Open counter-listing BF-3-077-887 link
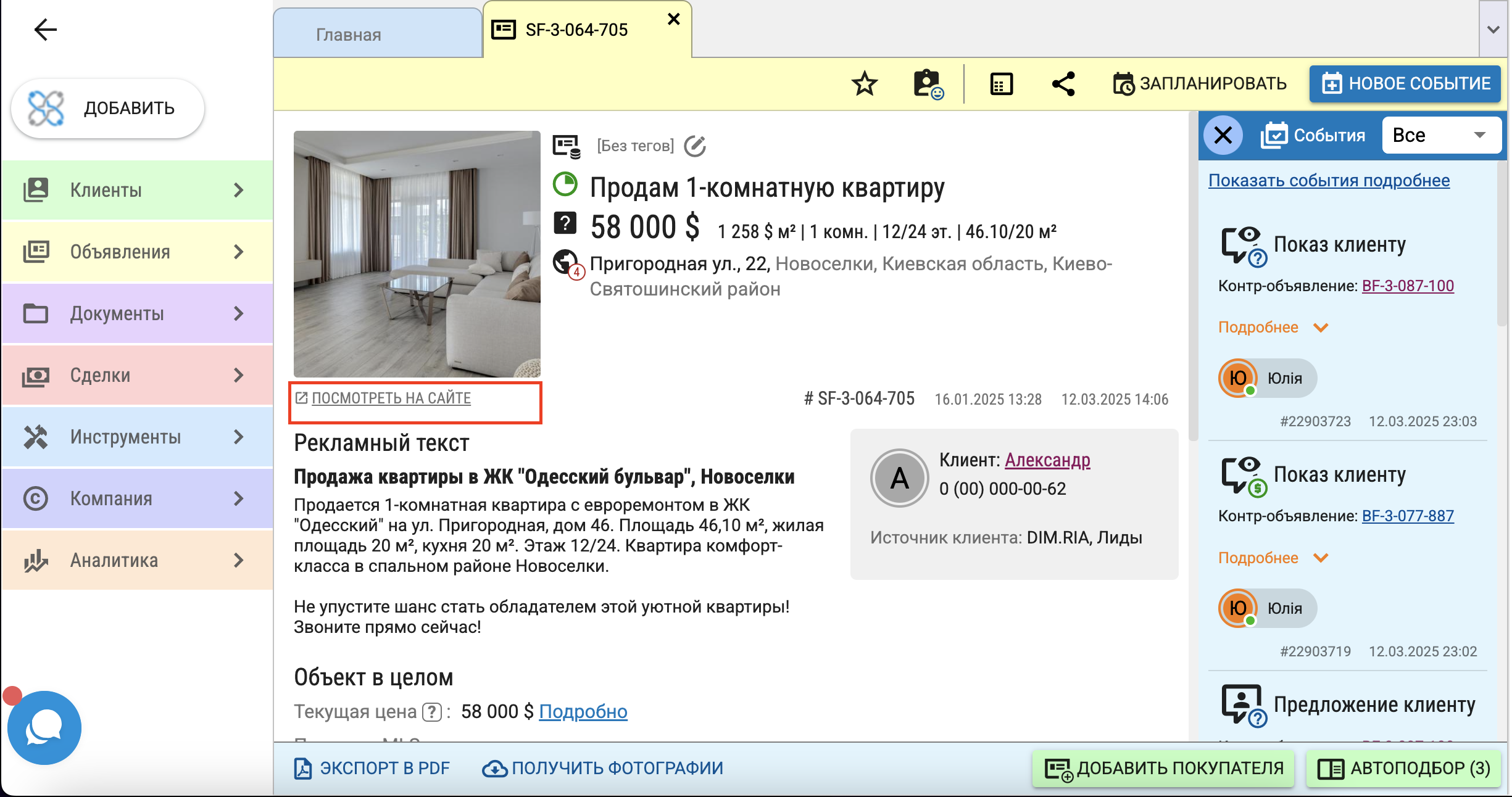The image size is (1512, 797). click(x=1408, y=516)
